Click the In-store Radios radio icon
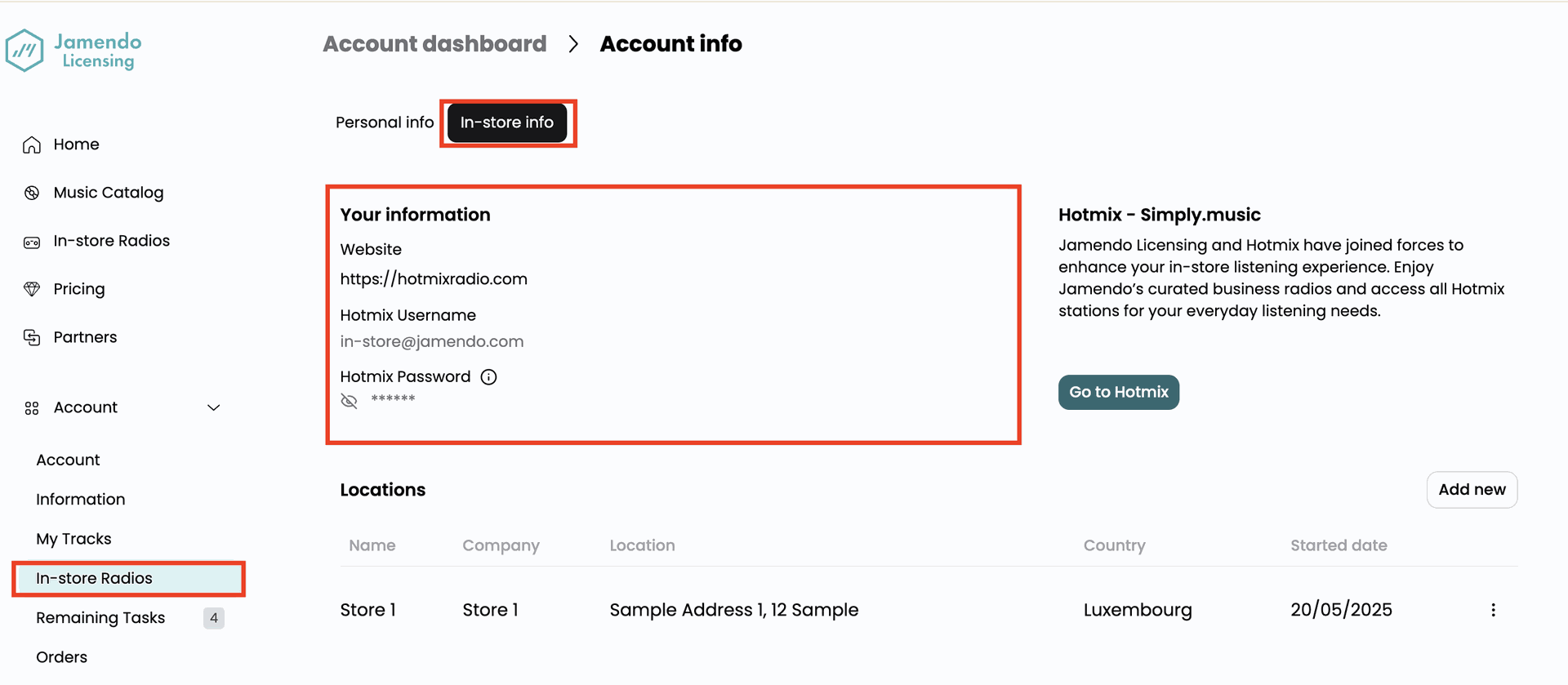The height and width of the screenshot is (685, 1568). [x=32, y=242]
